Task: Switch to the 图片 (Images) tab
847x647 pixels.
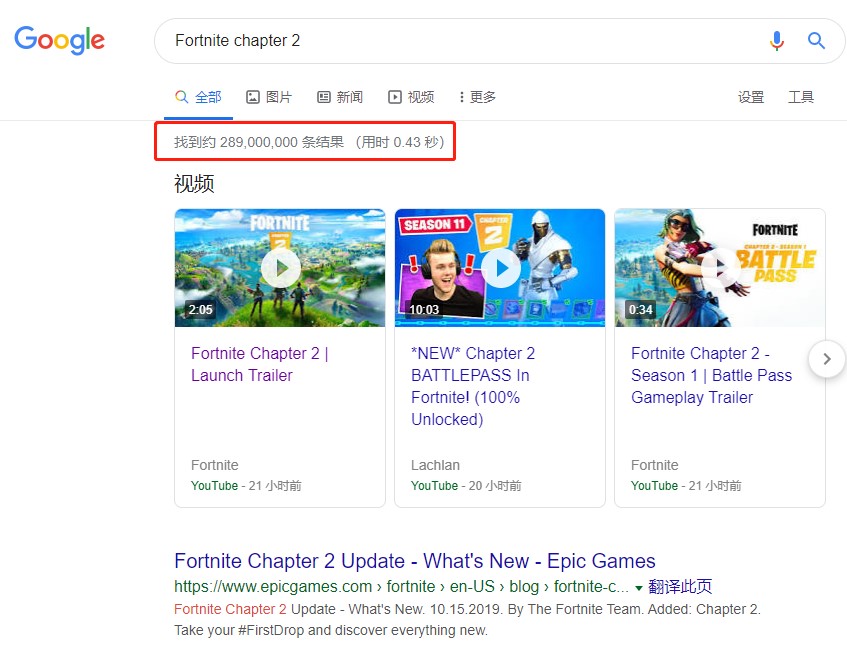Action: pos(269,97)
